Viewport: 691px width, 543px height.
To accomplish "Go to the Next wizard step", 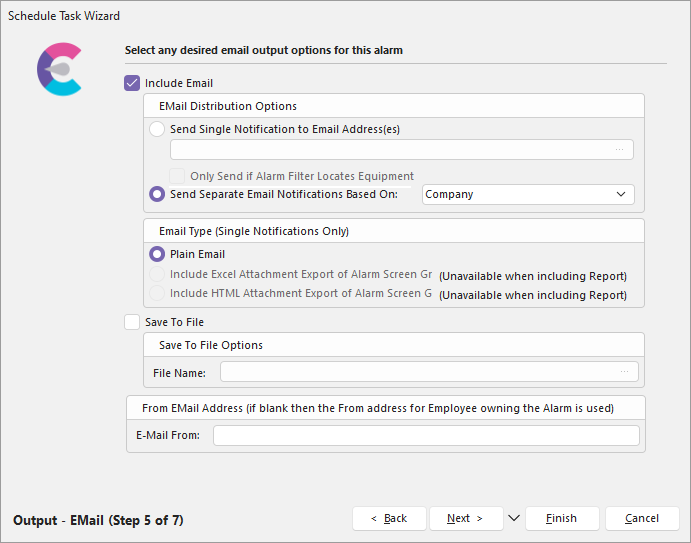I will (465, 518).
